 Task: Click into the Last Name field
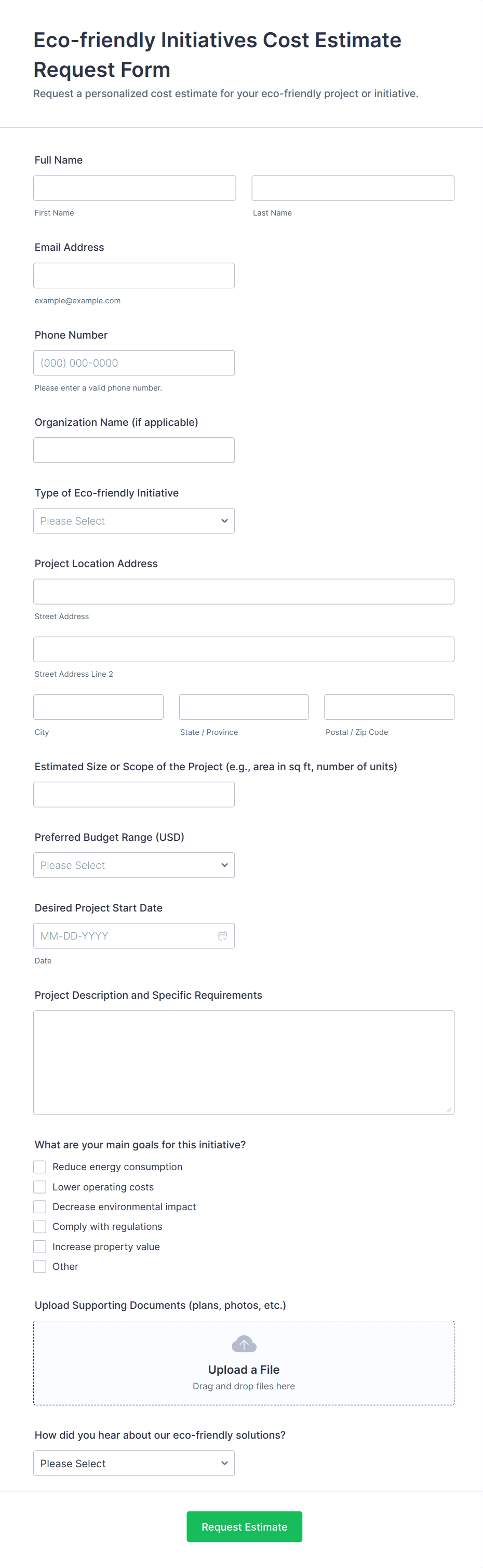pyautogui.click(x=353, y=188)
